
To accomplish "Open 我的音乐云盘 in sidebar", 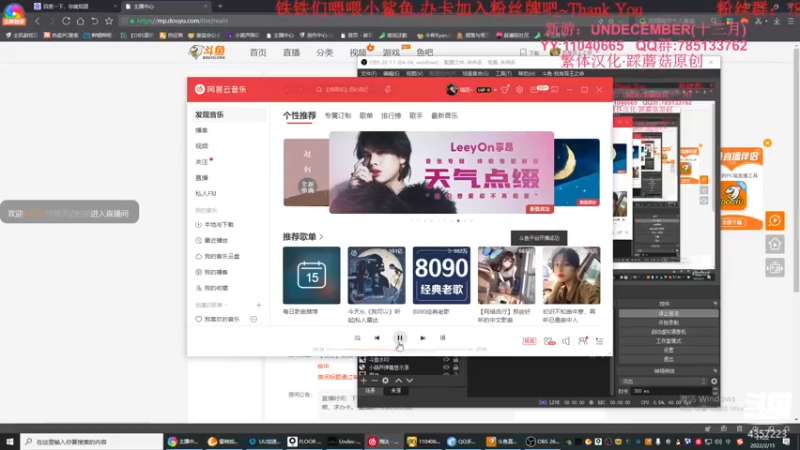I will 228,256.
